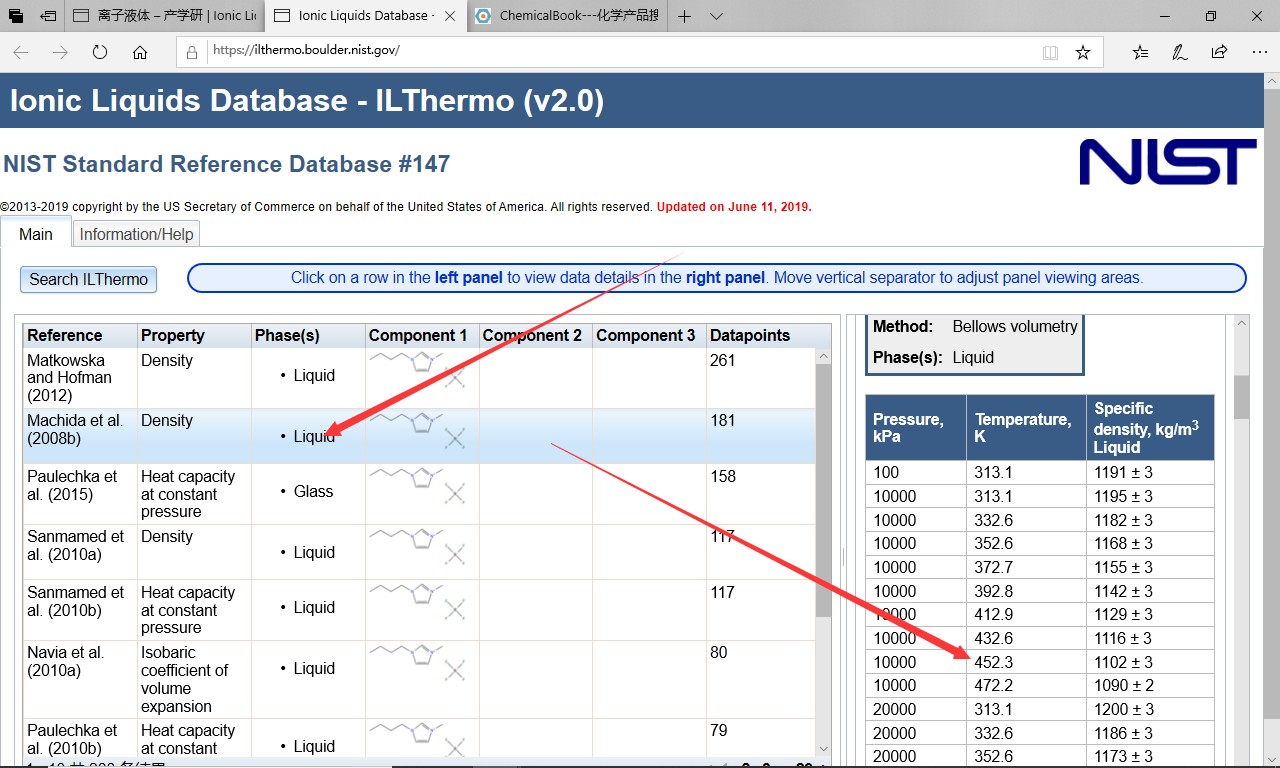This screenshot has width=1280, height=768.
Task: Select the Machida et al. (2008b) row
Action: 419,436
